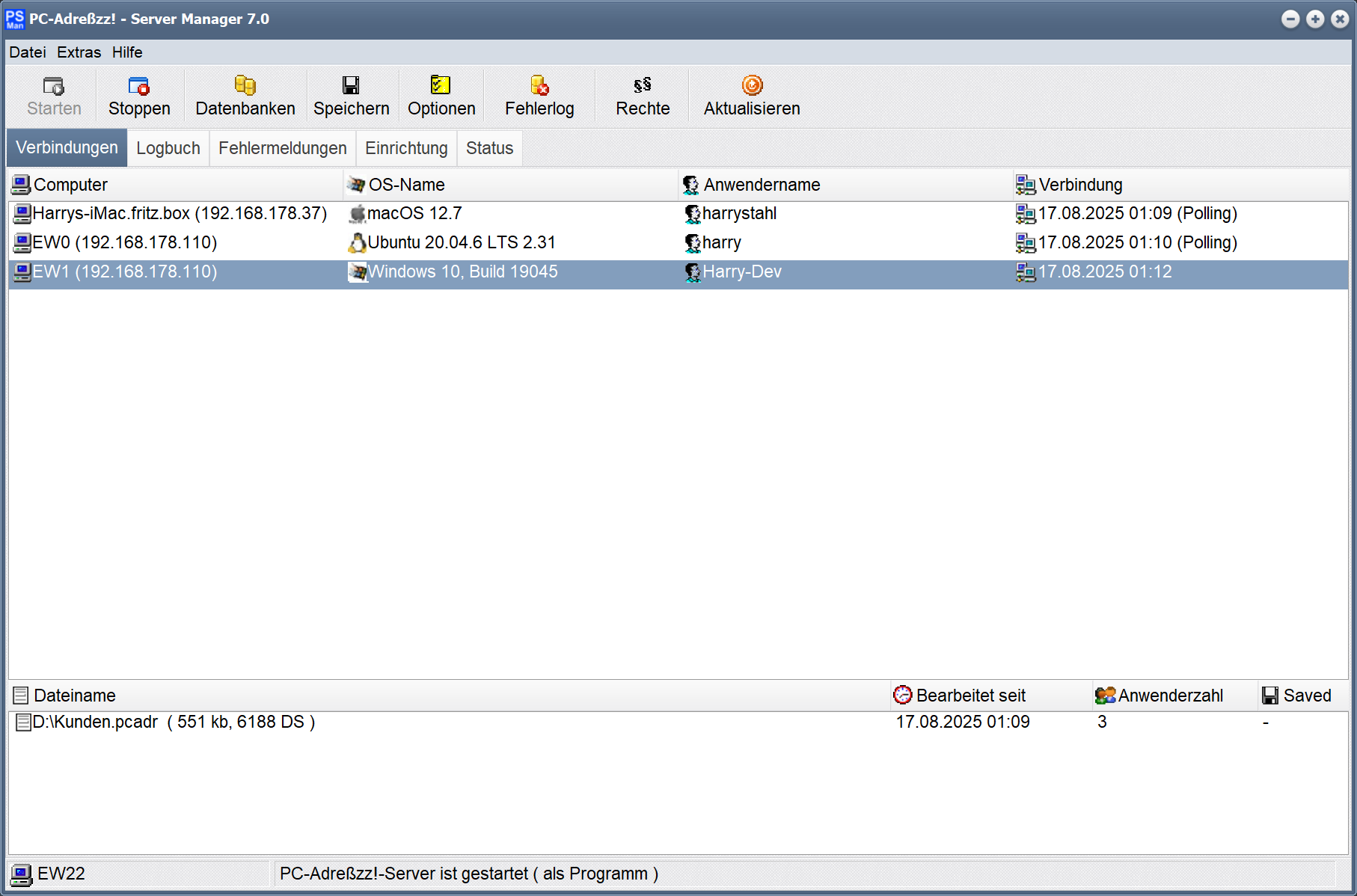
Task: Click the floppy icon beside Saved header
Action: 1270,696
